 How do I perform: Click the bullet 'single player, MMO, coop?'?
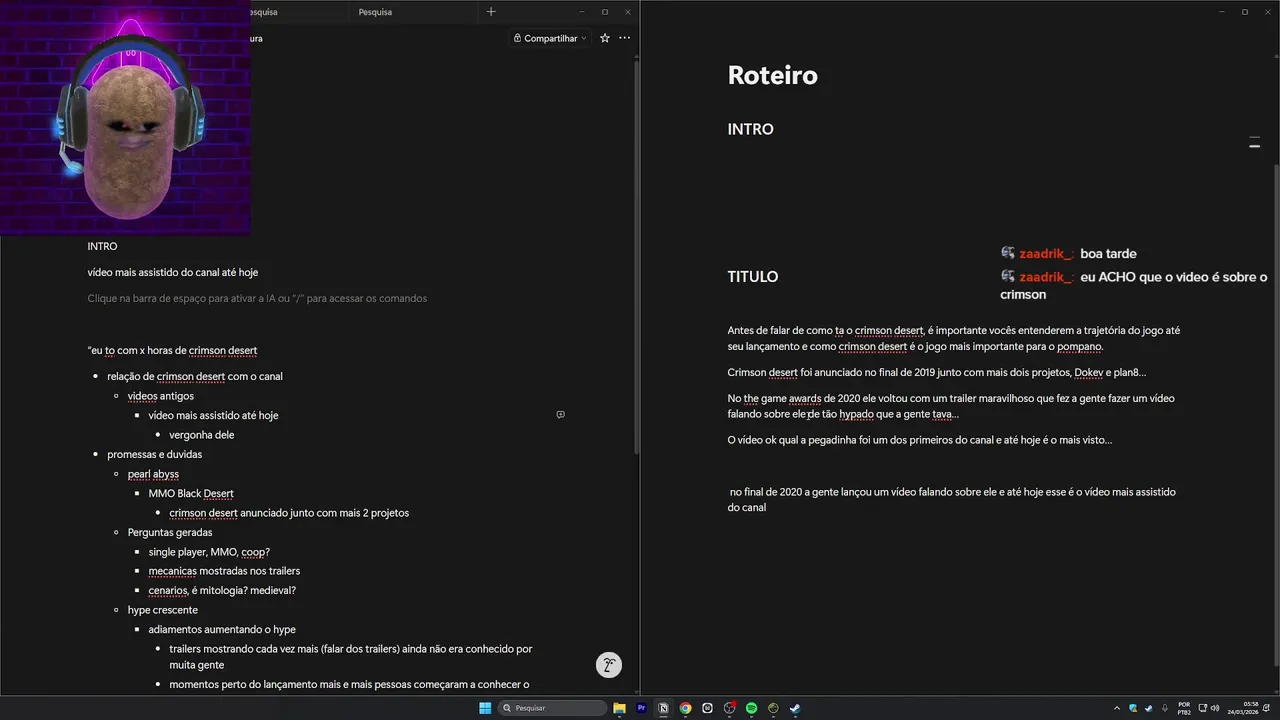coord(209,552)
